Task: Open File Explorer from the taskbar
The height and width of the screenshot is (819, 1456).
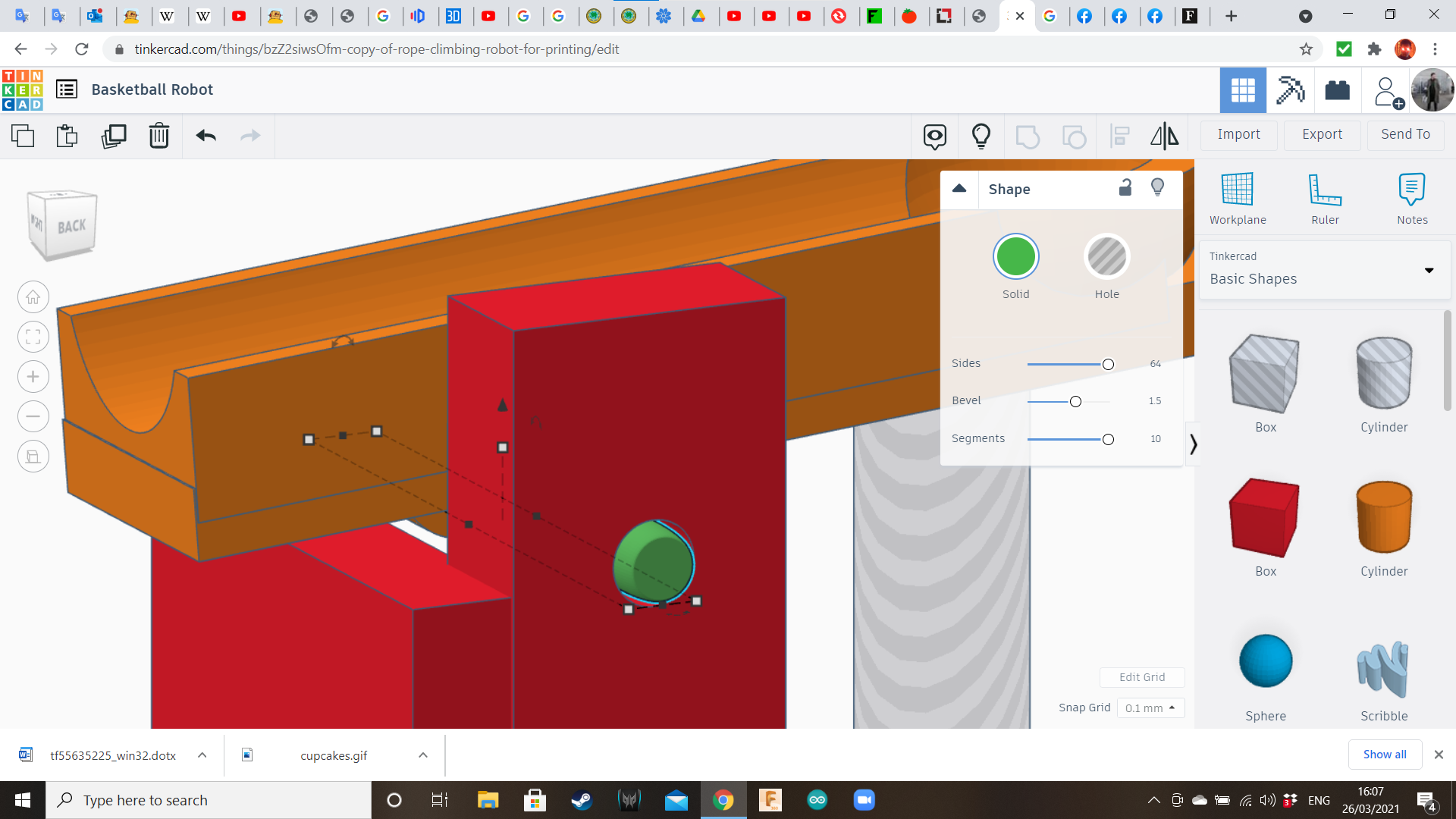Action: coord(488,800)
